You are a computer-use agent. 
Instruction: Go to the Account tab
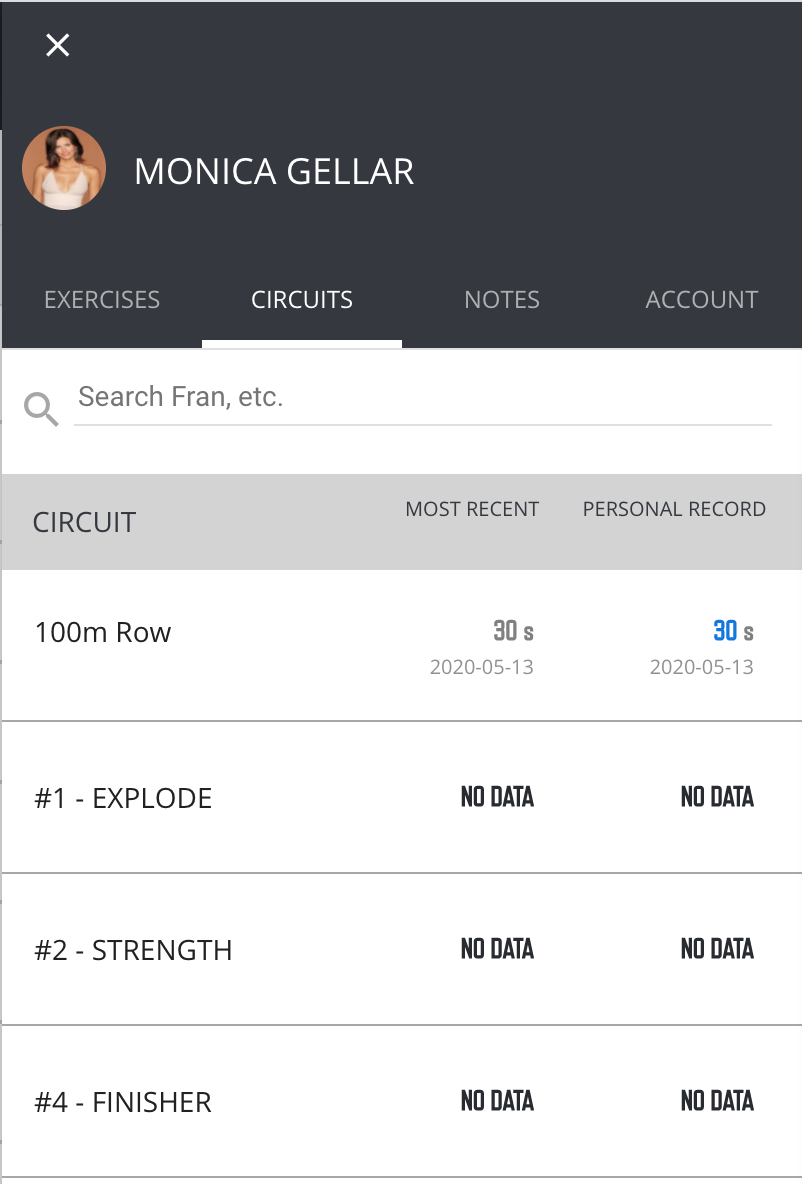(702, 300)
